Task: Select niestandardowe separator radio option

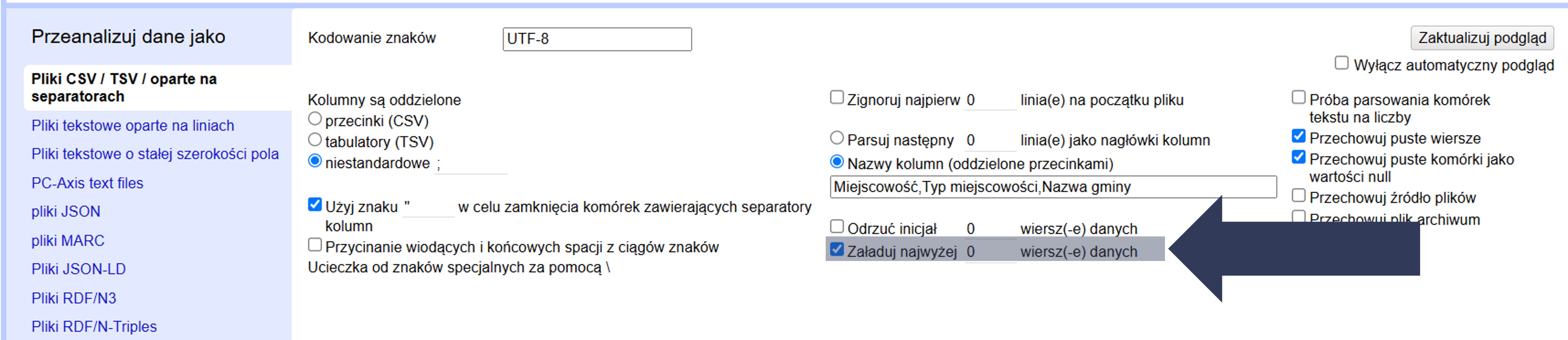Action: coord(315,162)
